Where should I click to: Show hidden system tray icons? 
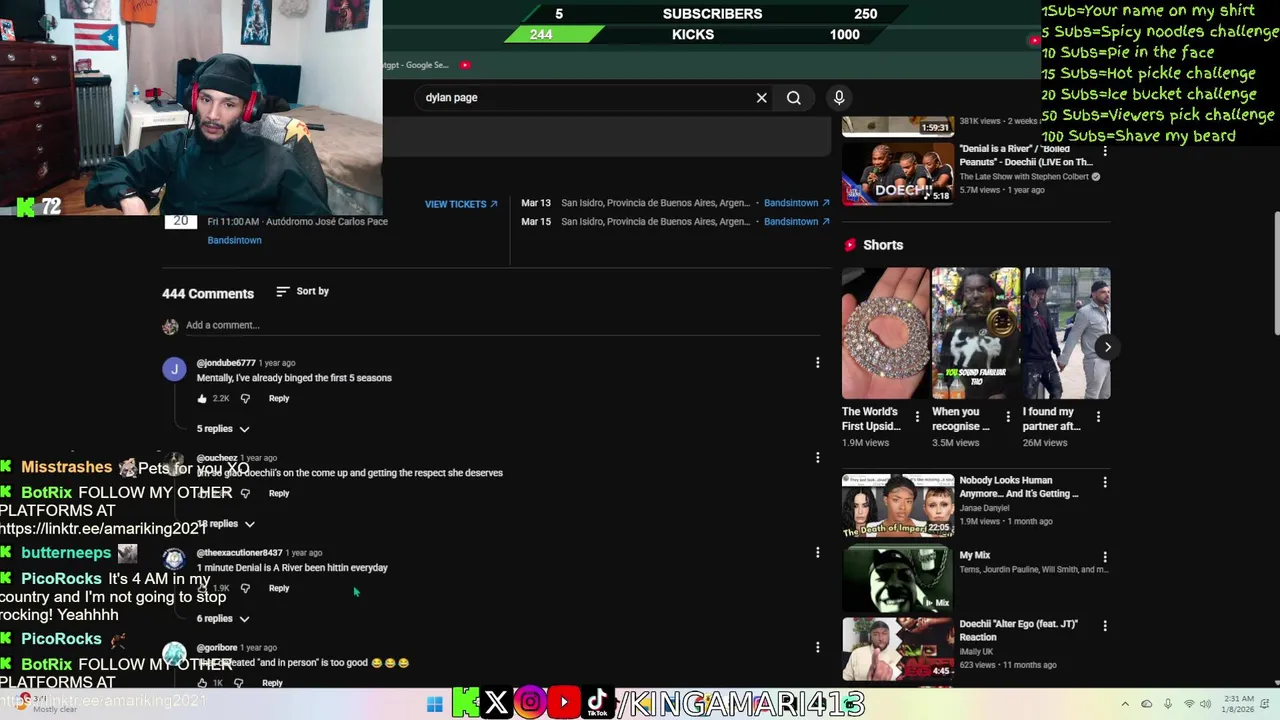[1124, 704]
